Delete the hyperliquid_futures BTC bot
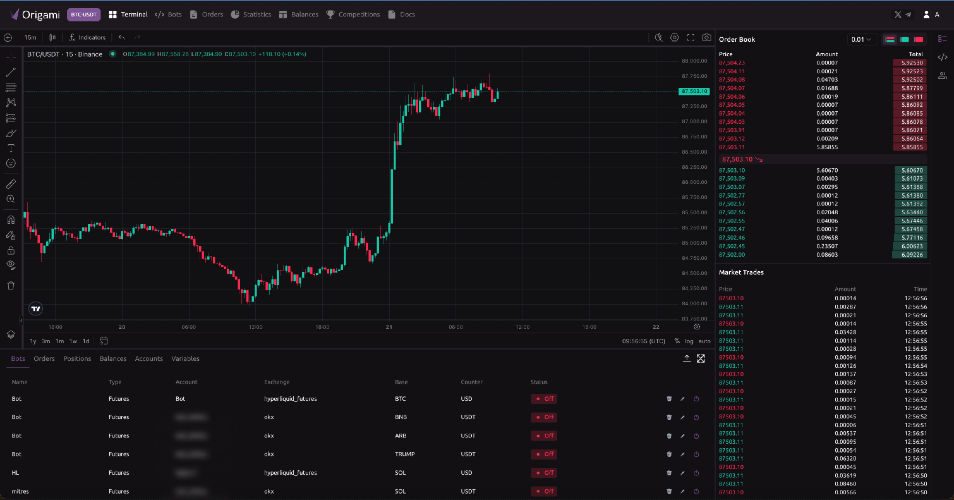954x500 pixels. coord(669,399)
